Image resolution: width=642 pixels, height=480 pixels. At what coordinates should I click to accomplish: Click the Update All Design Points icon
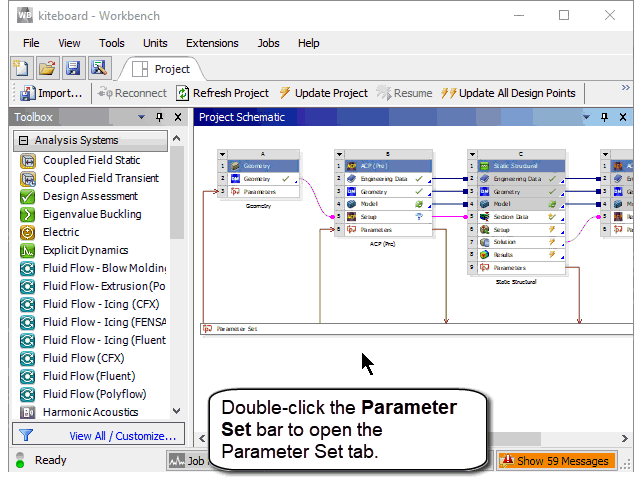point(449,93)
